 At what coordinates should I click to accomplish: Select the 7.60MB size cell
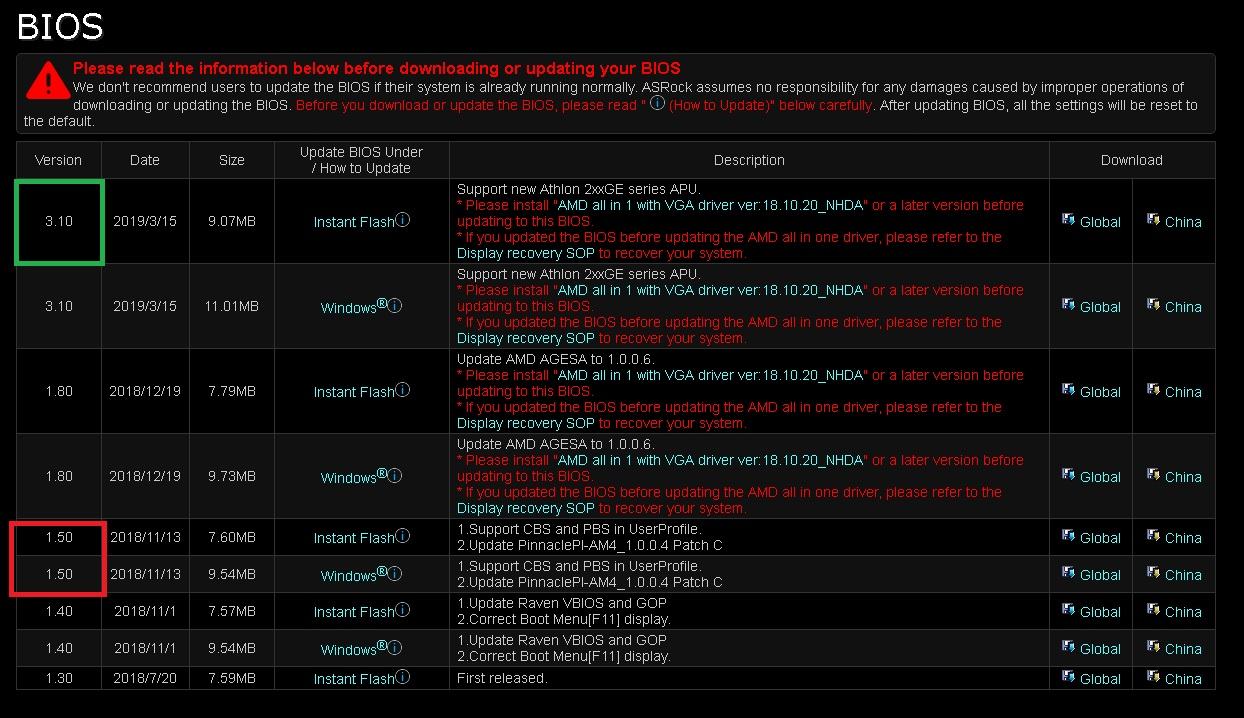click(x=231, y=537)
